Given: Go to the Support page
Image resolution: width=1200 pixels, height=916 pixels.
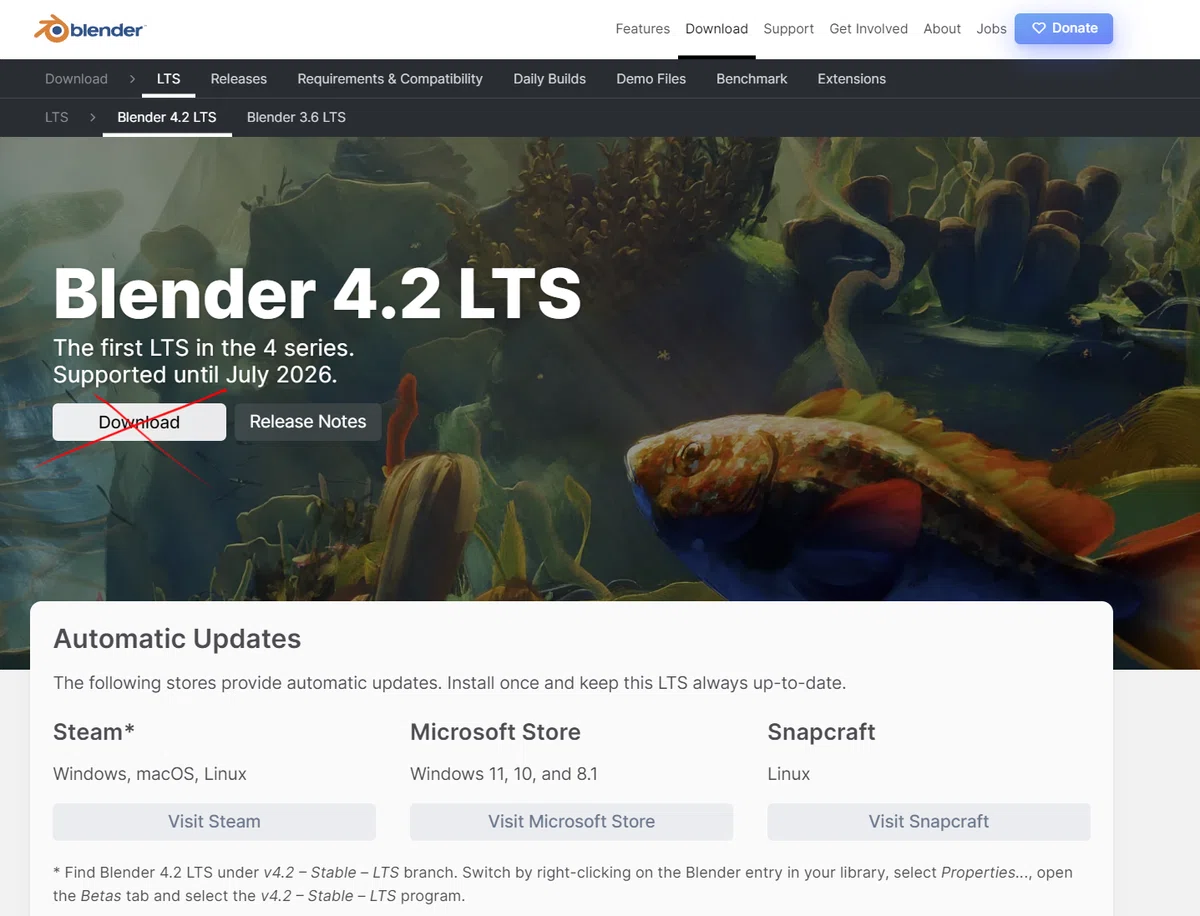Looking at the screenshot, I should (x=788, y=29).
